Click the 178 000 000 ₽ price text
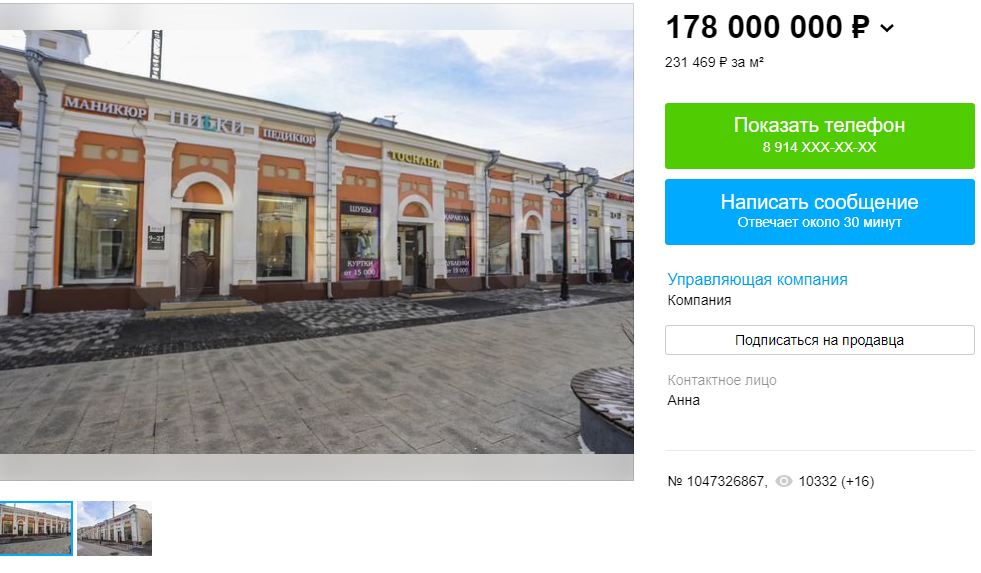This screenshot has height=573, width=981. 768,28
